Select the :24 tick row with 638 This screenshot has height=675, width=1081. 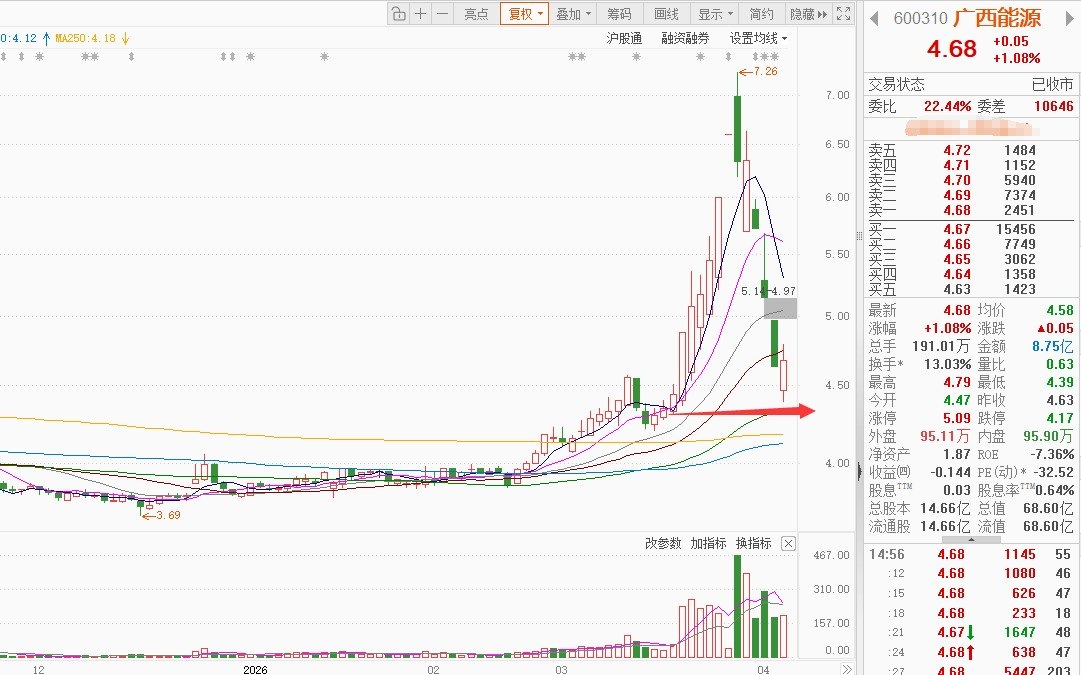[970, 652]
